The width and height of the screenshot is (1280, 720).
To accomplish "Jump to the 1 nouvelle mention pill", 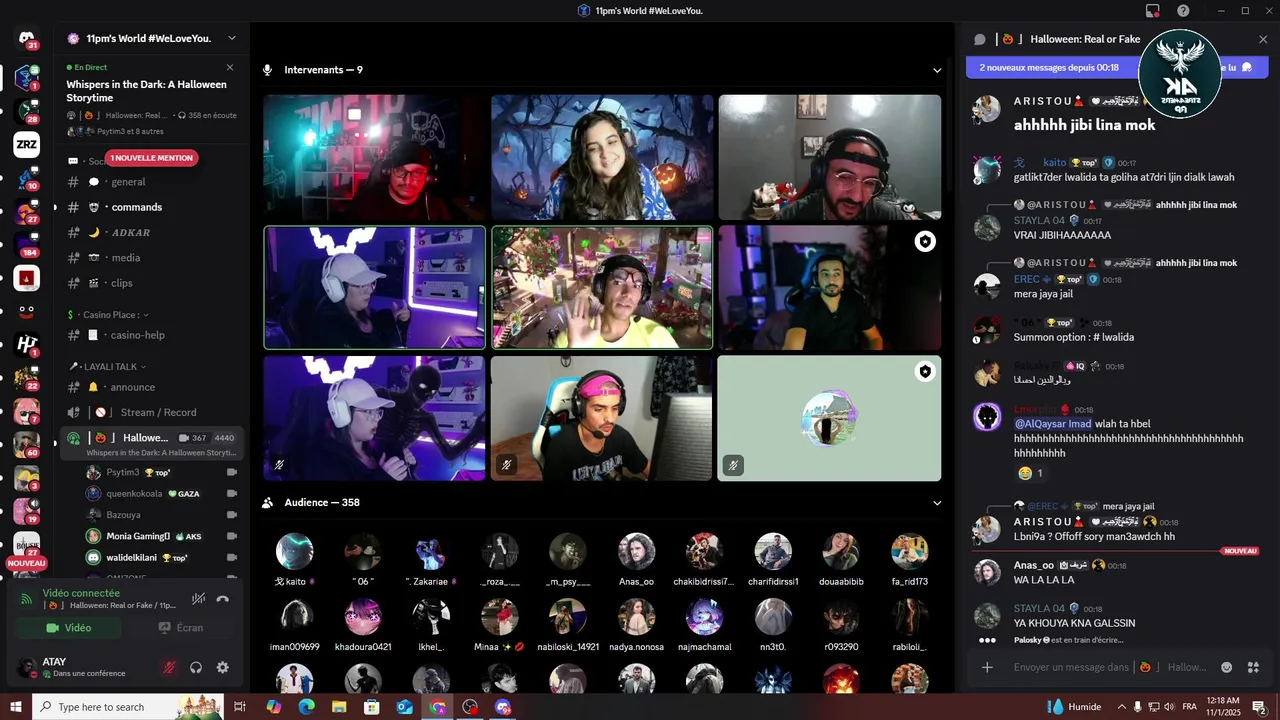I will coord(153,158).
